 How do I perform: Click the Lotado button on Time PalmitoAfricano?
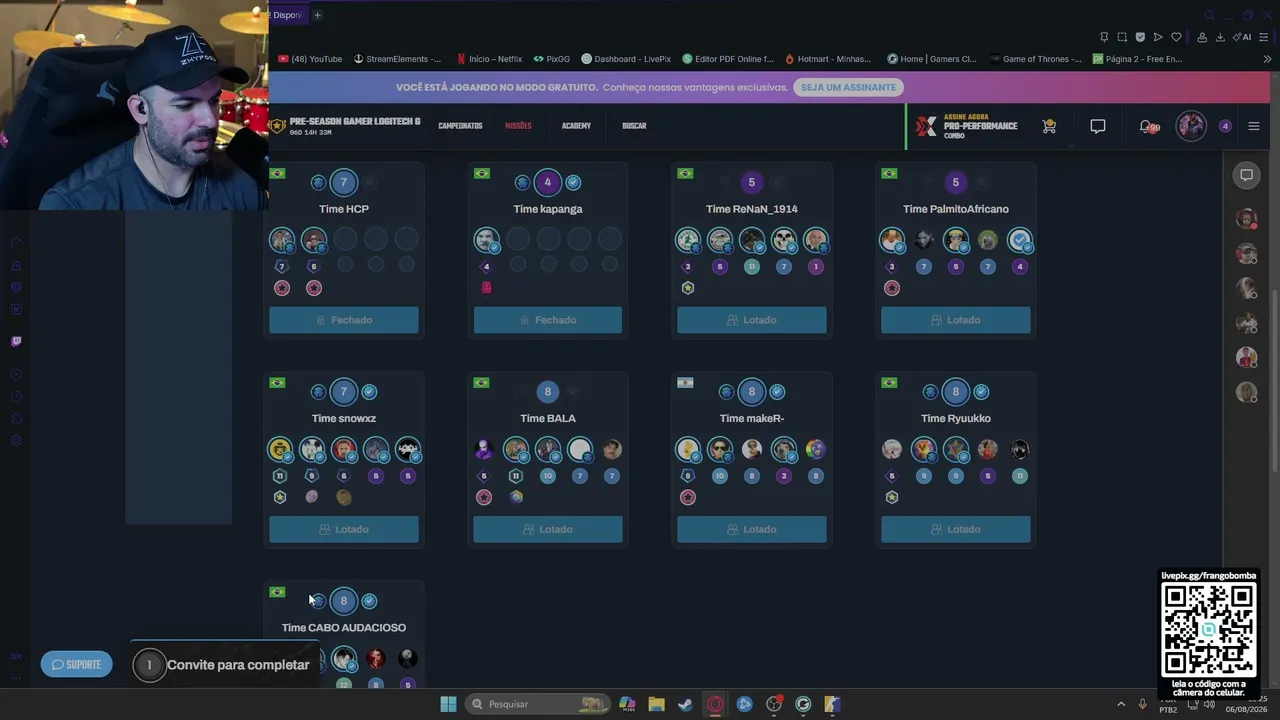(x=956, y=320)
